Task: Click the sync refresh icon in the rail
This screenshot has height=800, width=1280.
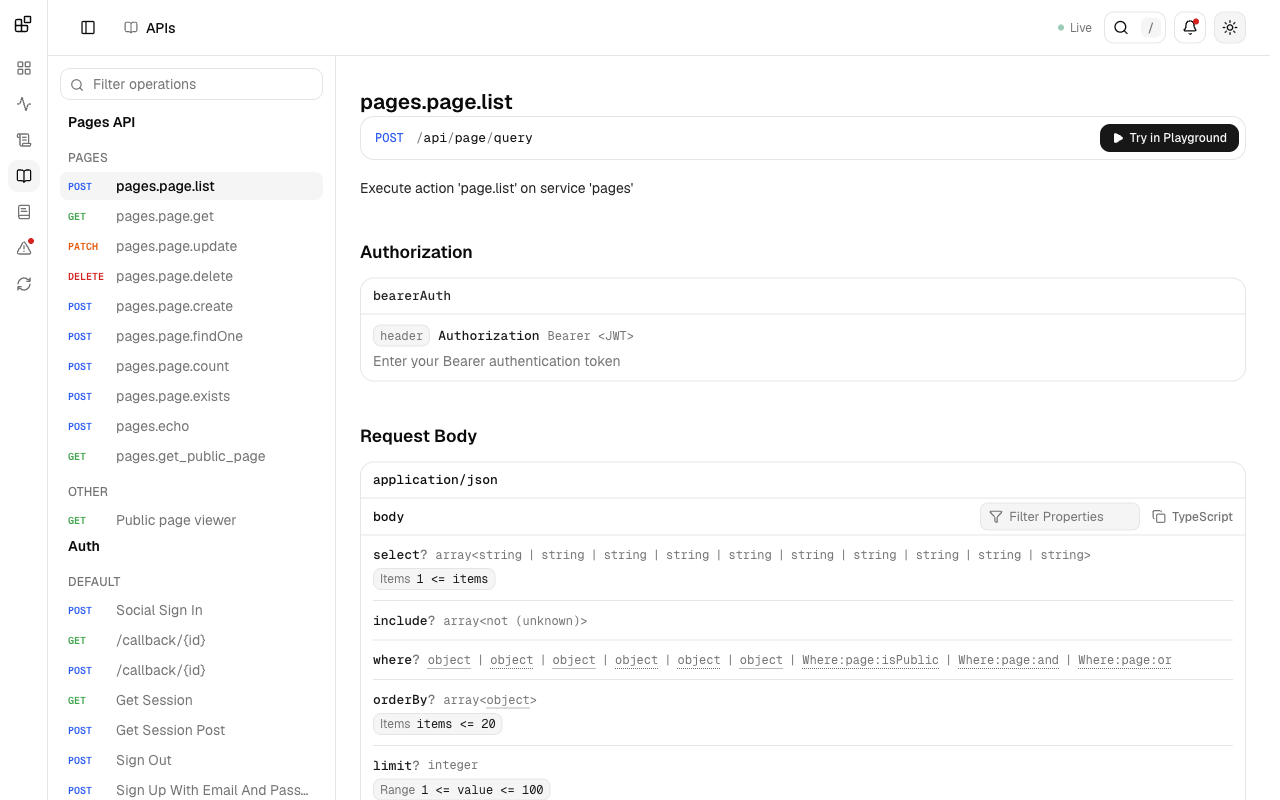Action: click(x=24, y=284)
